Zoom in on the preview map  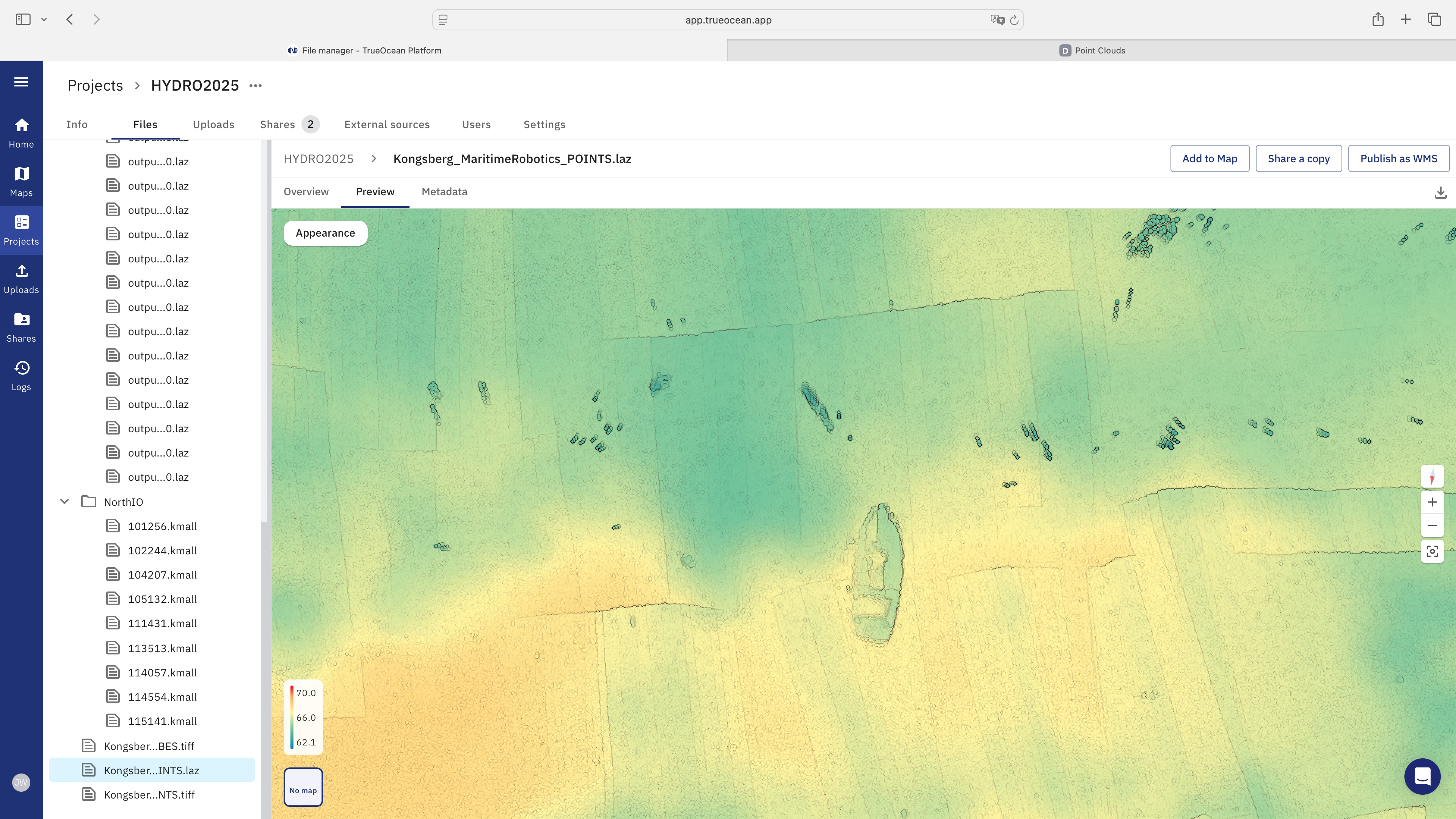point(1432,501)
